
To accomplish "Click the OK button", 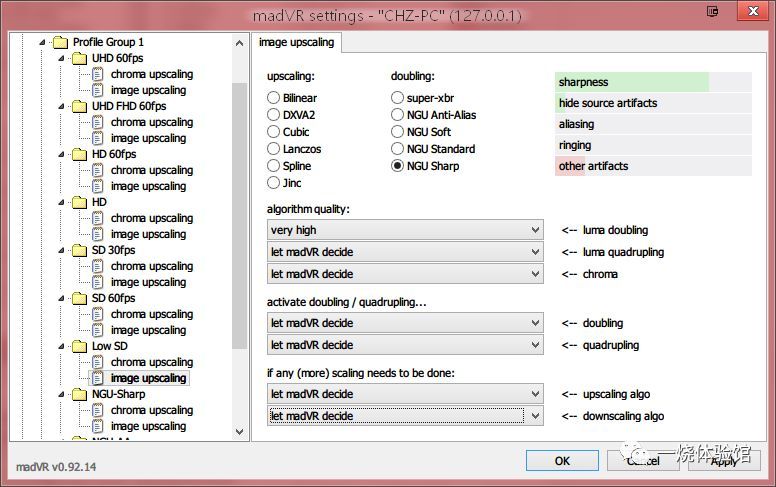I will 562,461.
